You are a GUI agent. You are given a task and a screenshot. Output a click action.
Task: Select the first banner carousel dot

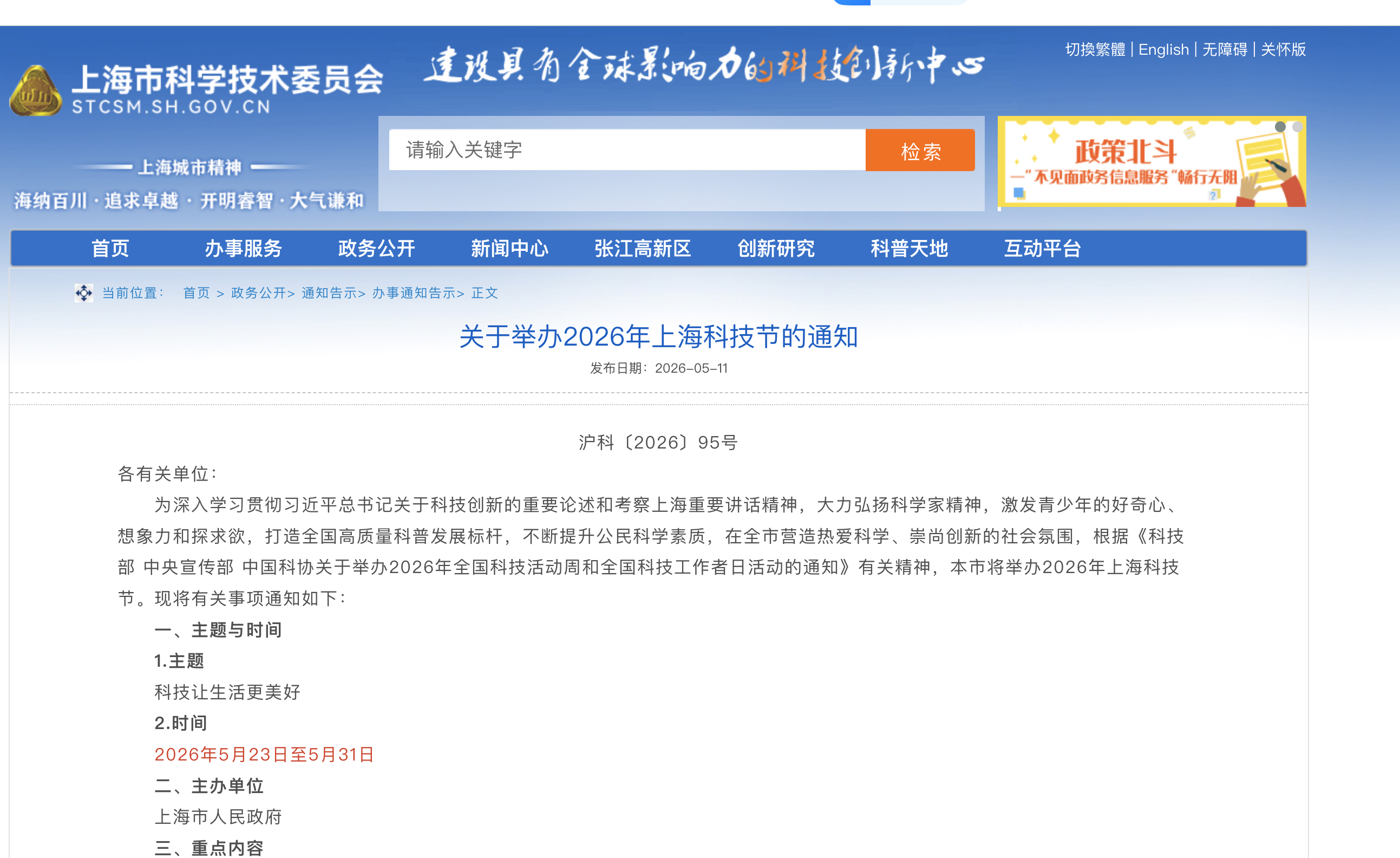(x=1280, y=127)
